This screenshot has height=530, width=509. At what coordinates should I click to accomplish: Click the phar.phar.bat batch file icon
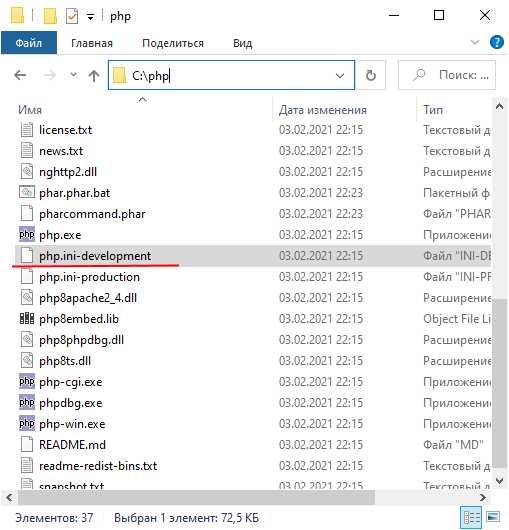27,193
